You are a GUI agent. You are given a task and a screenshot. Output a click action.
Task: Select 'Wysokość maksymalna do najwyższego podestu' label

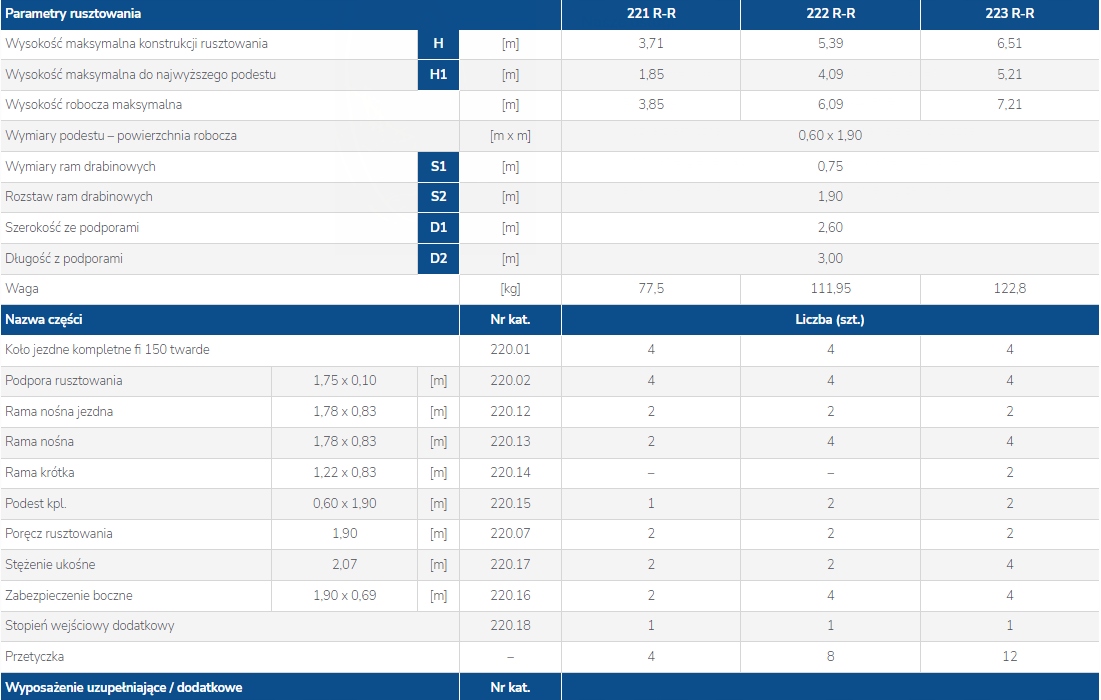click(140, 74)
